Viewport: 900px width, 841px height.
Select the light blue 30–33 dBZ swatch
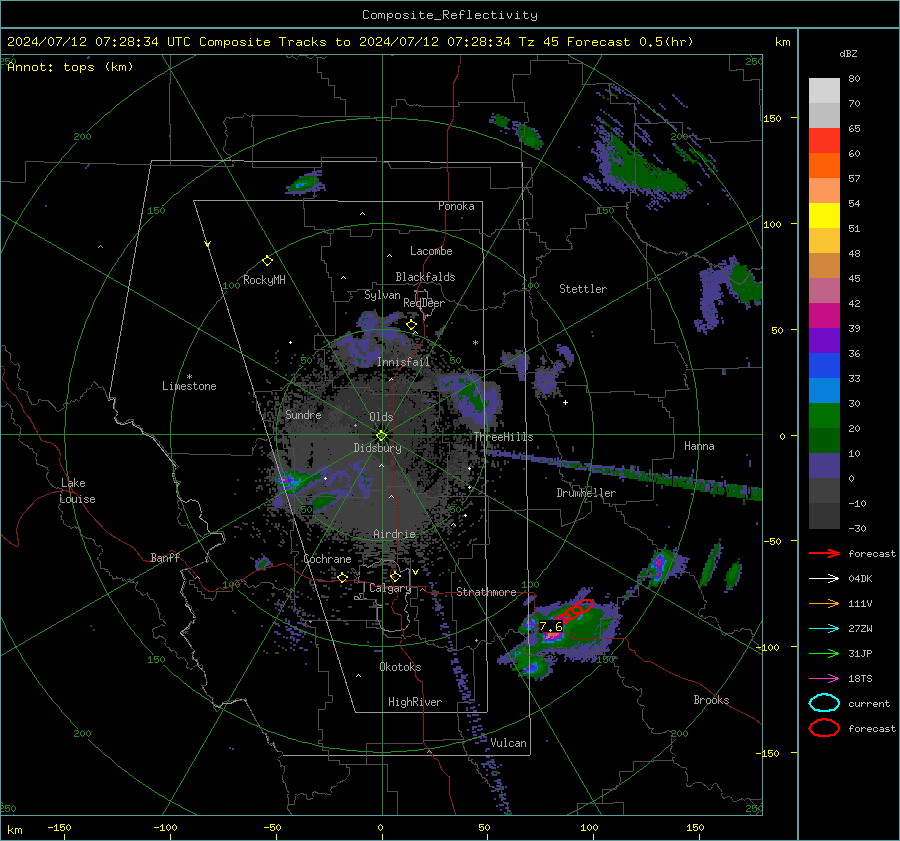click(x=824, y=390)
